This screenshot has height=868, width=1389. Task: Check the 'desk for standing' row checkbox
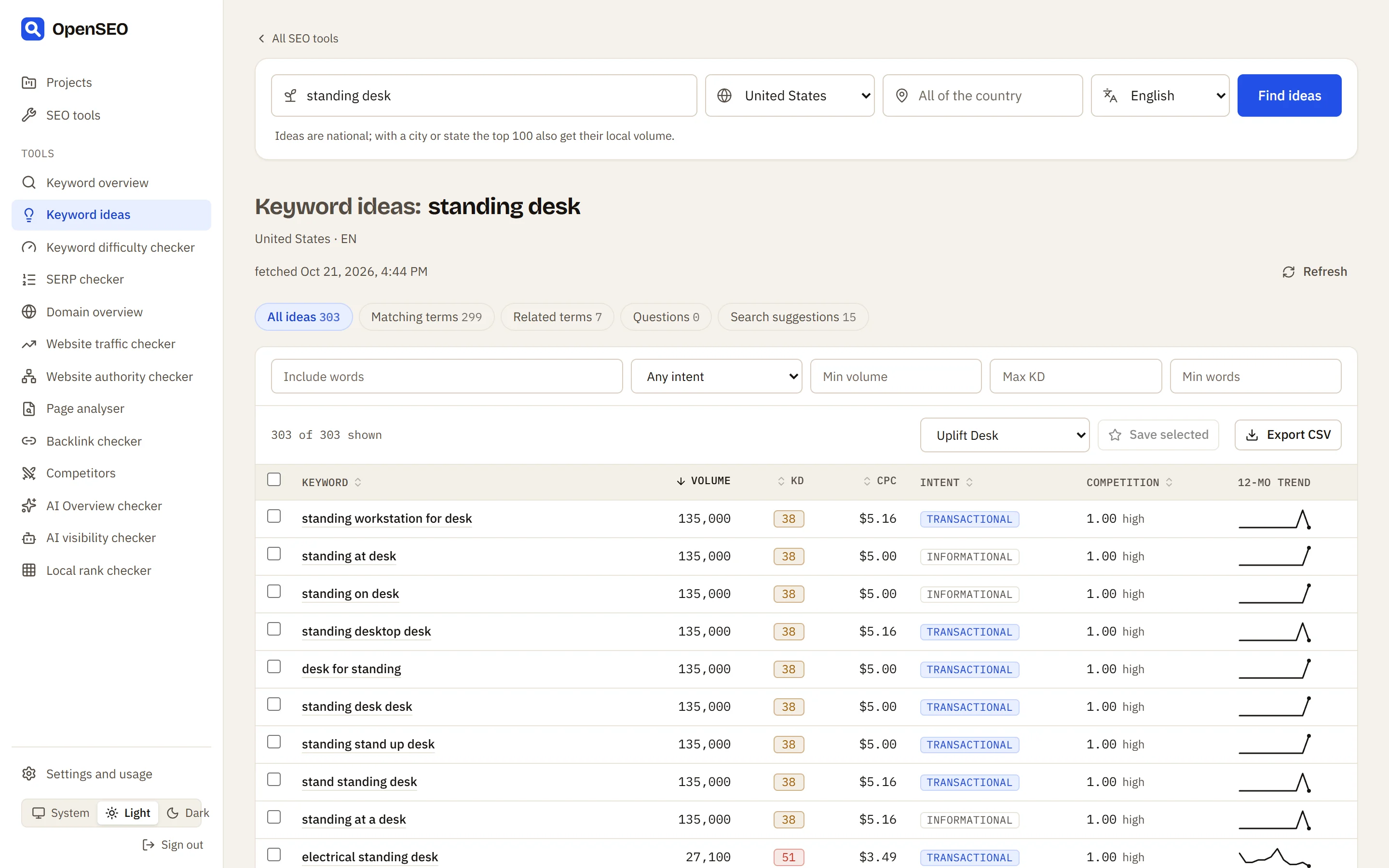[274, 666]
